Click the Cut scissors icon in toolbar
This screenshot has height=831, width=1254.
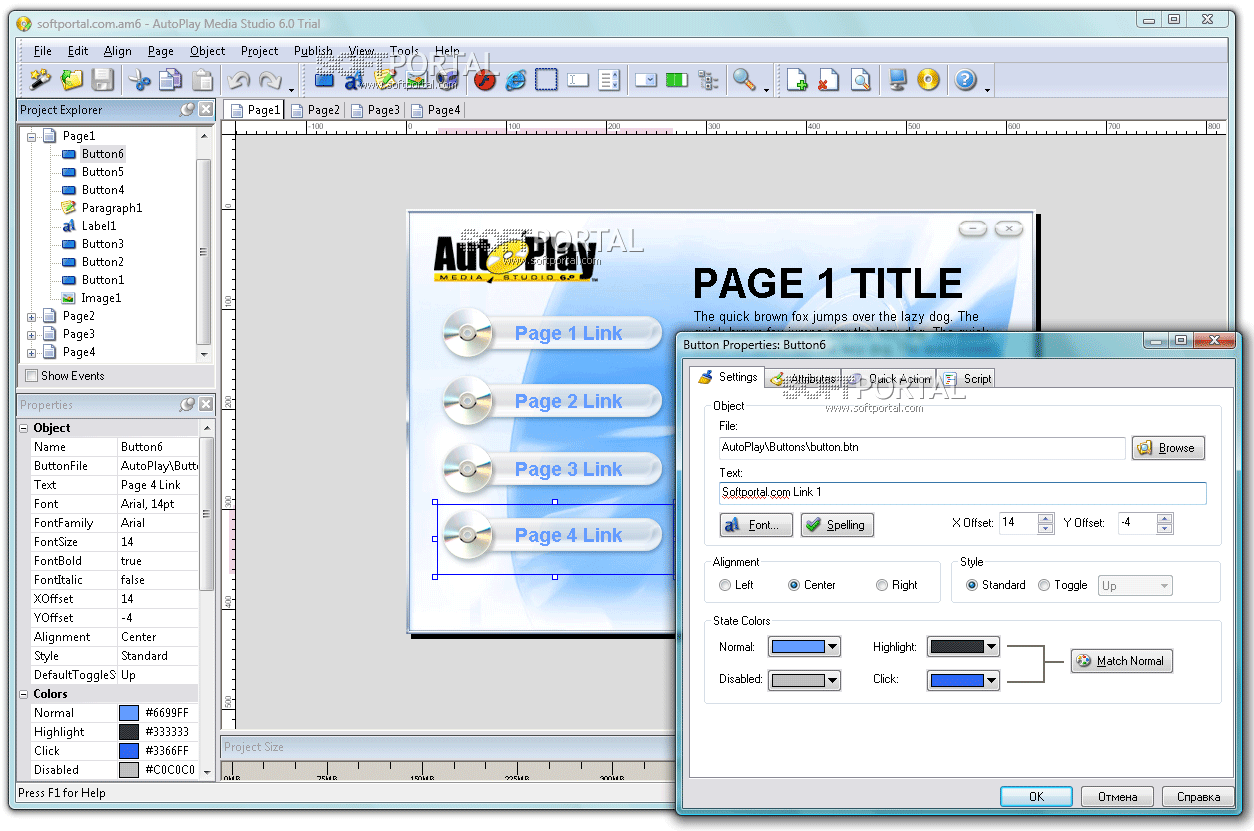click(x=139, y=80)
